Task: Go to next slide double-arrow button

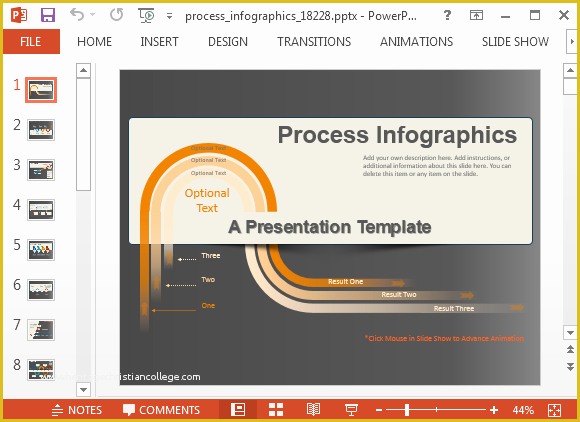Action: pyautogui.click(x=570, y=366)
